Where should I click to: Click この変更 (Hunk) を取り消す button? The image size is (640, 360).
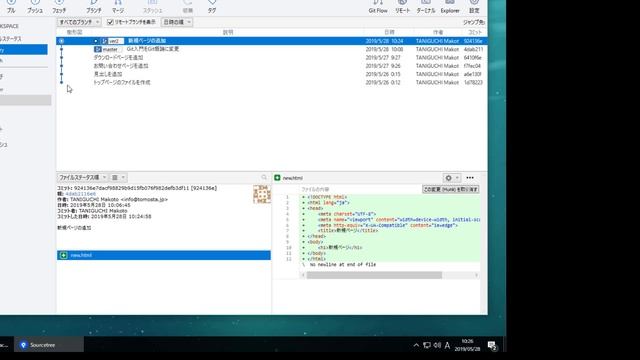[x=451, y=189]
